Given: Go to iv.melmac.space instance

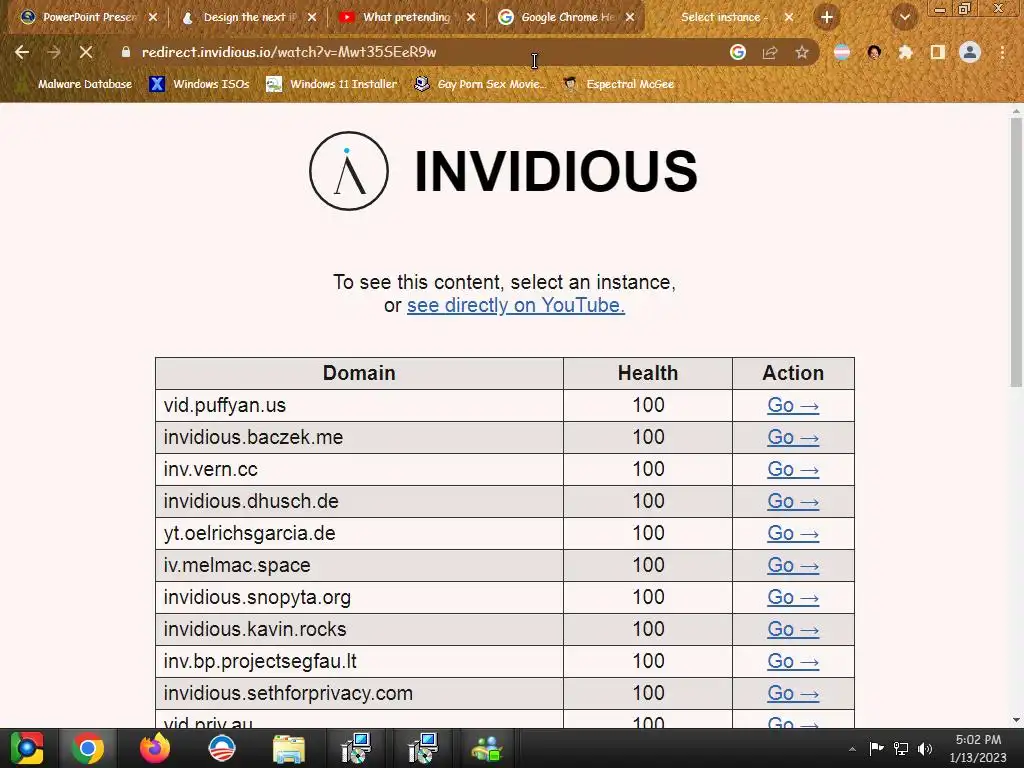Looking at the screenshot, I should pyautogui.click(x=793, y=566).
